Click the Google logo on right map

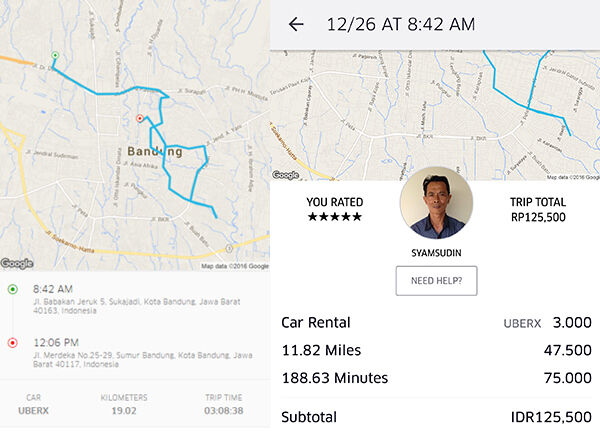tap(286, 174)
